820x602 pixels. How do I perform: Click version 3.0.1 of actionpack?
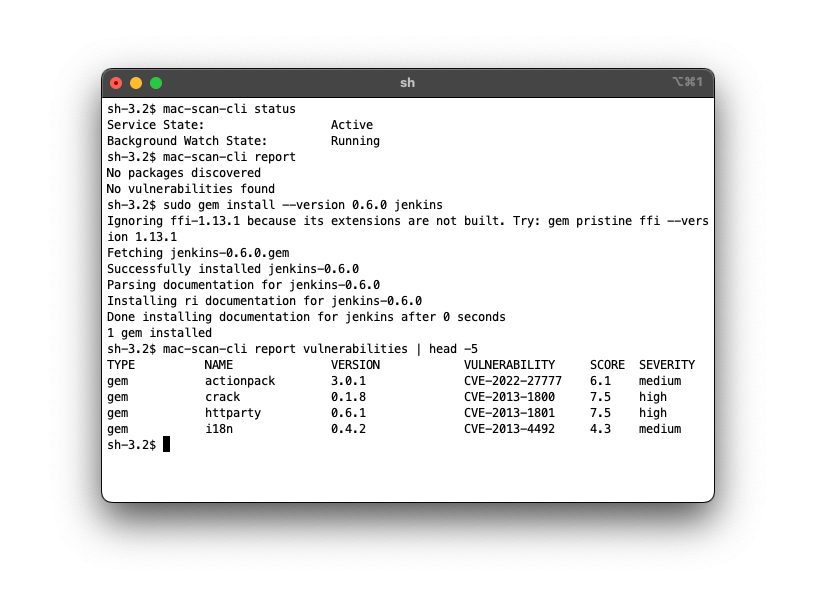click(348, 381)
